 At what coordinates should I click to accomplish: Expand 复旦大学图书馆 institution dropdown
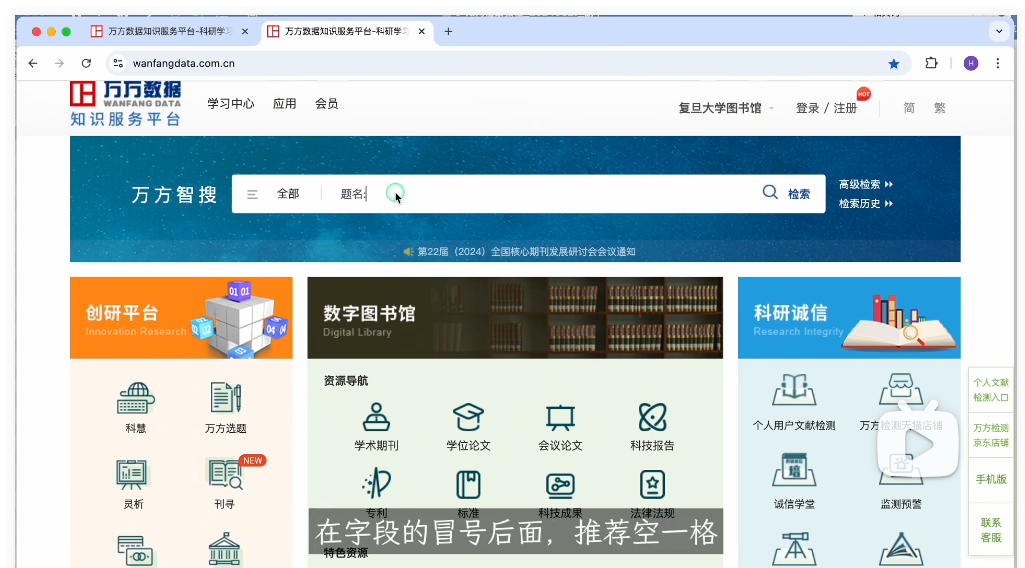726,108
